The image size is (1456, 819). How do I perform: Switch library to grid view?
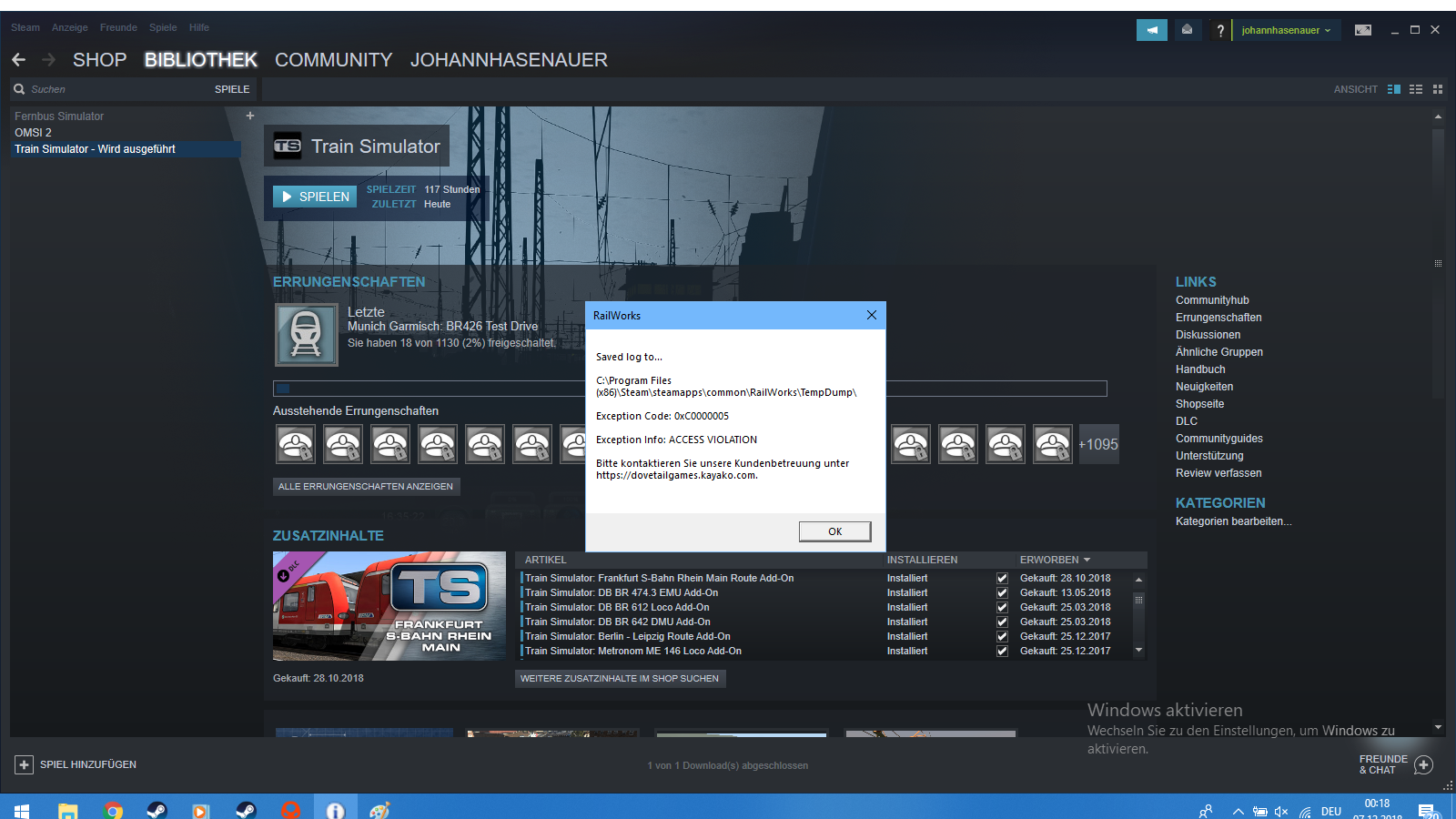click(1438, 89)
